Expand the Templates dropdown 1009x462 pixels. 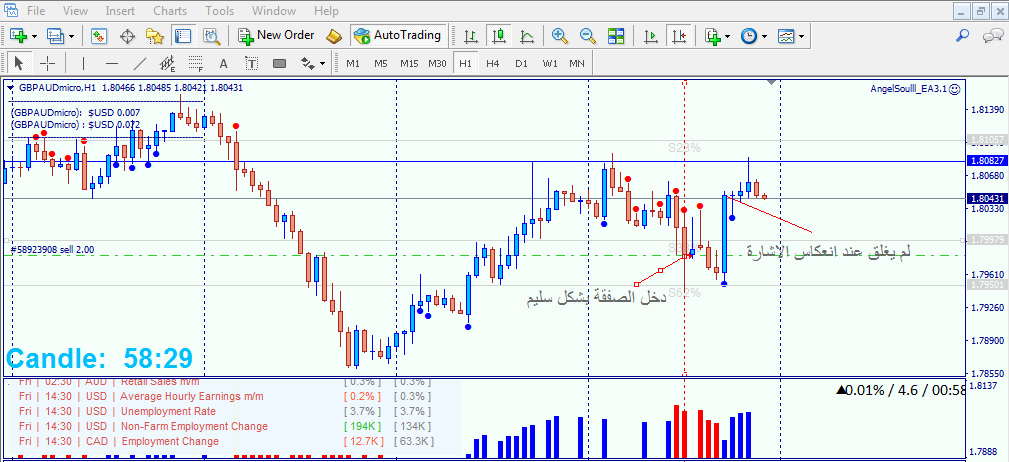[803, 36]
